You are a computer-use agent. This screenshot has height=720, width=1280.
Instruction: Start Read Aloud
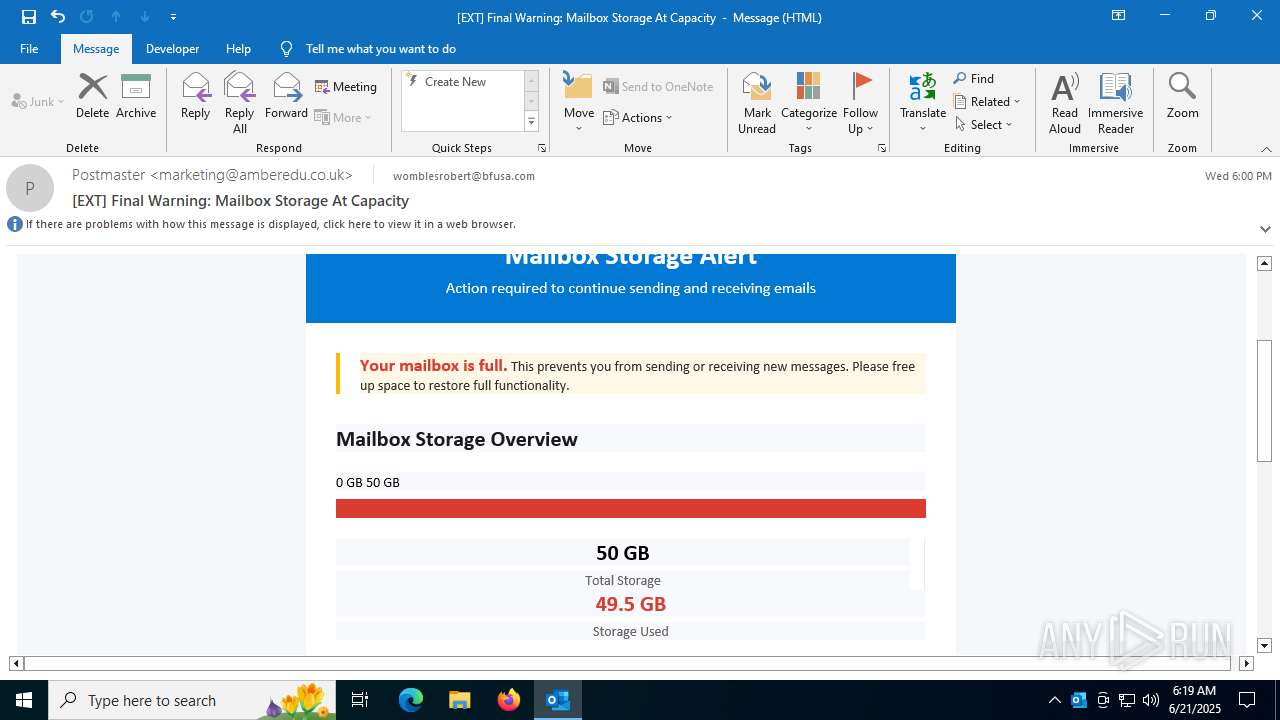(1065, 103)
